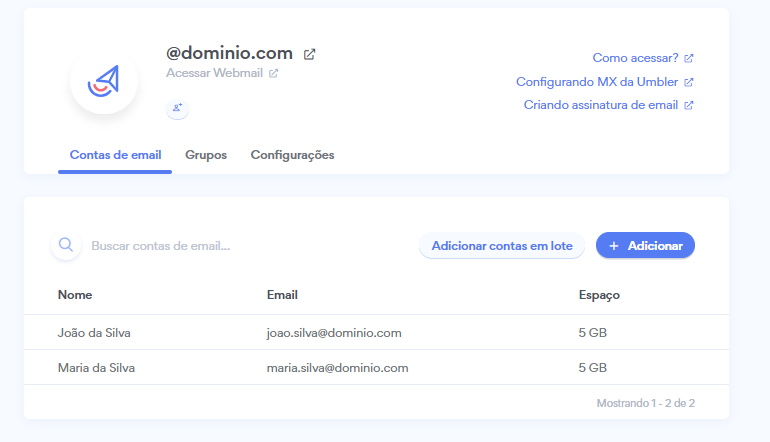The width and height of the screenshot is (770, 442).
Task: Switch to the Grupos tab
Action: pyautogui.click(x=206, y=155)
